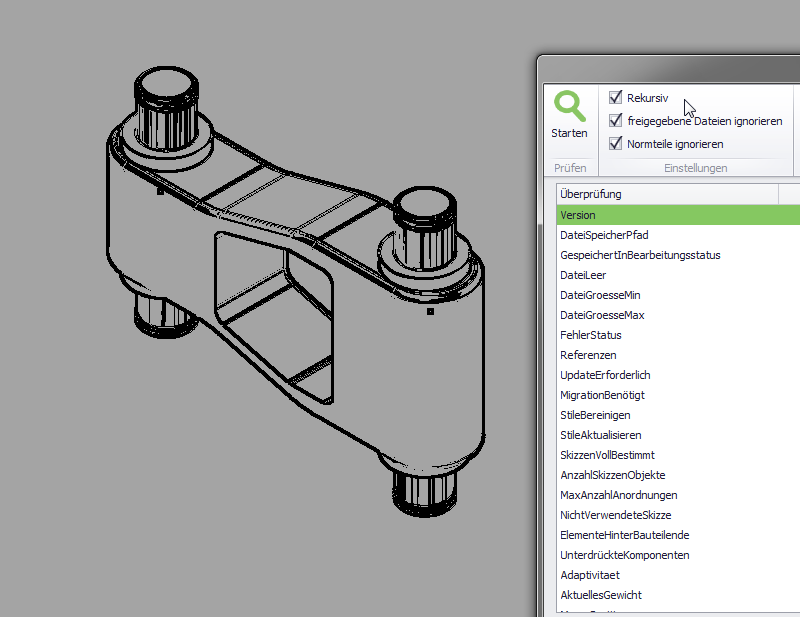800x617 pixels.
Task: Pick the SkizzenVollBestimmt entry
Action: pyautogui.click(x=678, y=455)
